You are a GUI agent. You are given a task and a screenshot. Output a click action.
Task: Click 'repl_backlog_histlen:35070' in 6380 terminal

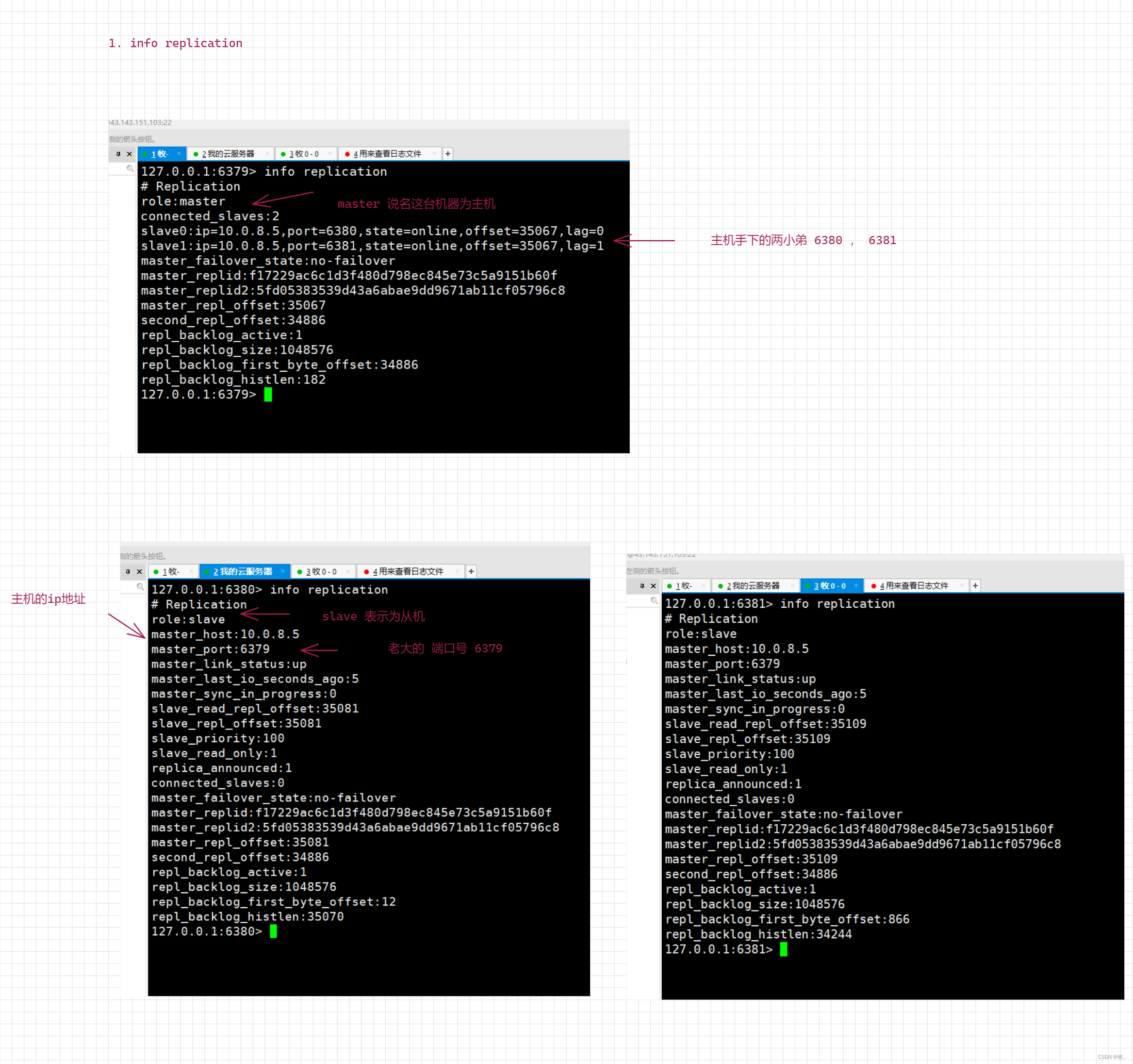pos(248,916)
